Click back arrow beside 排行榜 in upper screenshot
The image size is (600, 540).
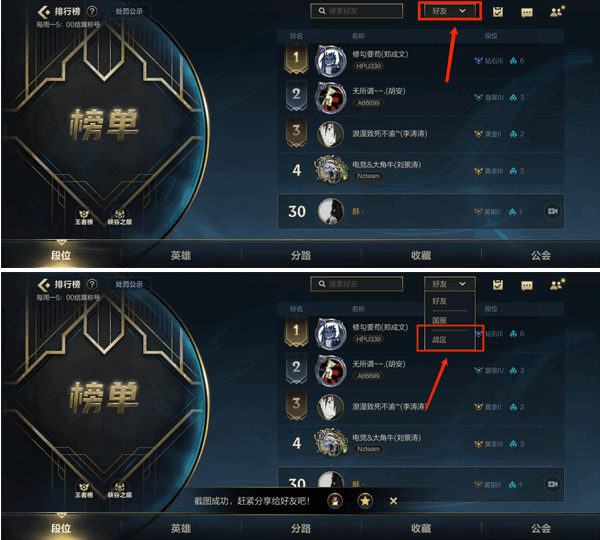[44, 12]
